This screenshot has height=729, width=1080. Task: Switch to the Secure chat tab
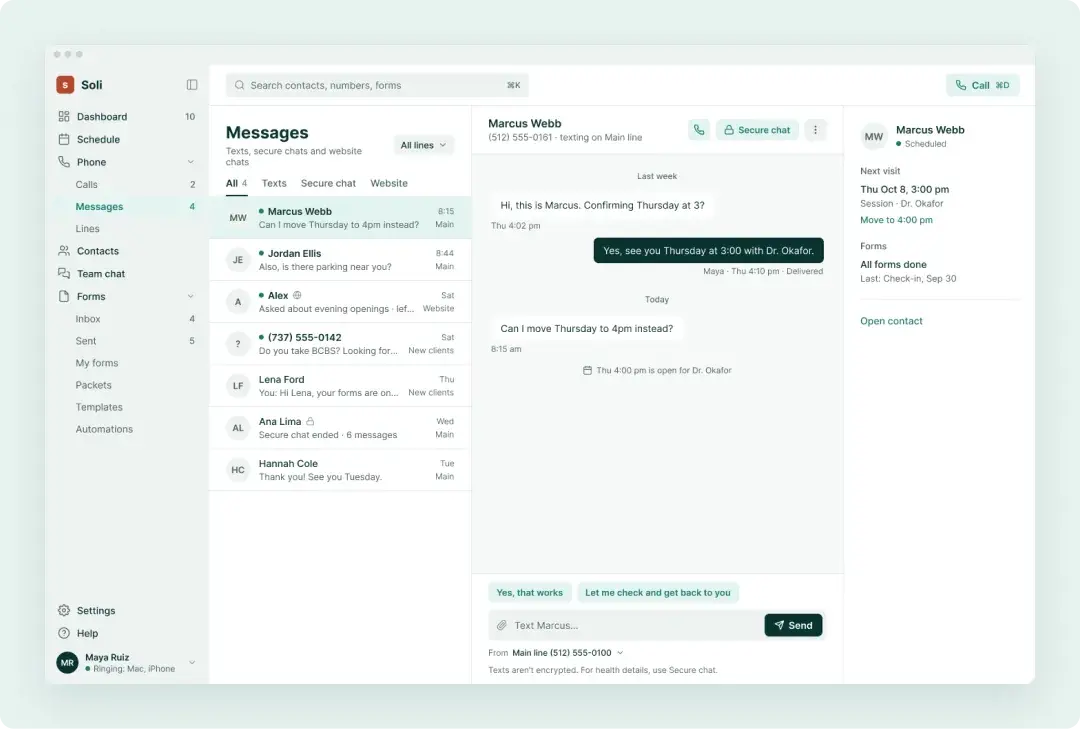[x=329, y=183]
